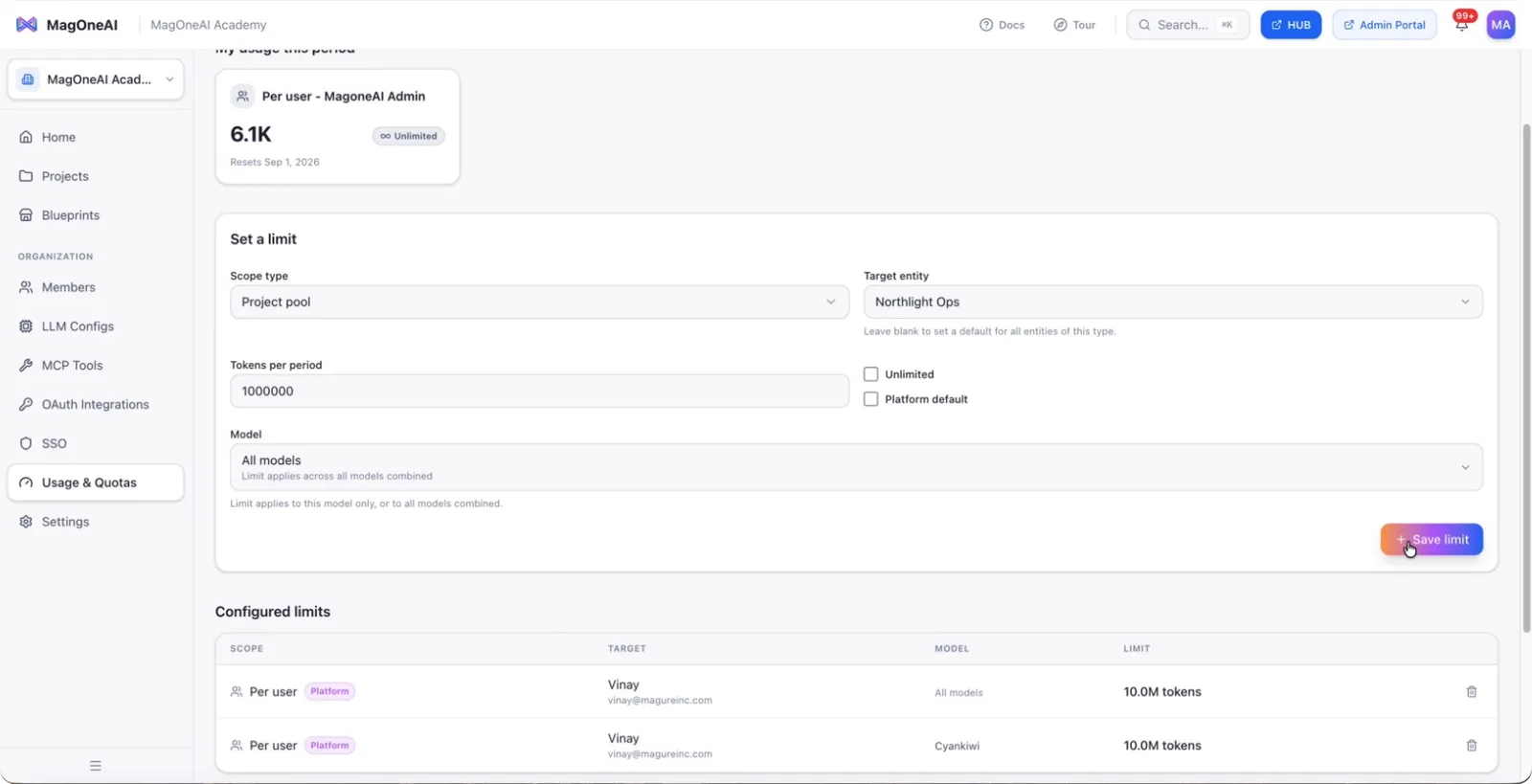Select Usage & Quotas in sidebar
Image resolution: width=1532 pixels, height=784 pixels.
click(96, 482)
